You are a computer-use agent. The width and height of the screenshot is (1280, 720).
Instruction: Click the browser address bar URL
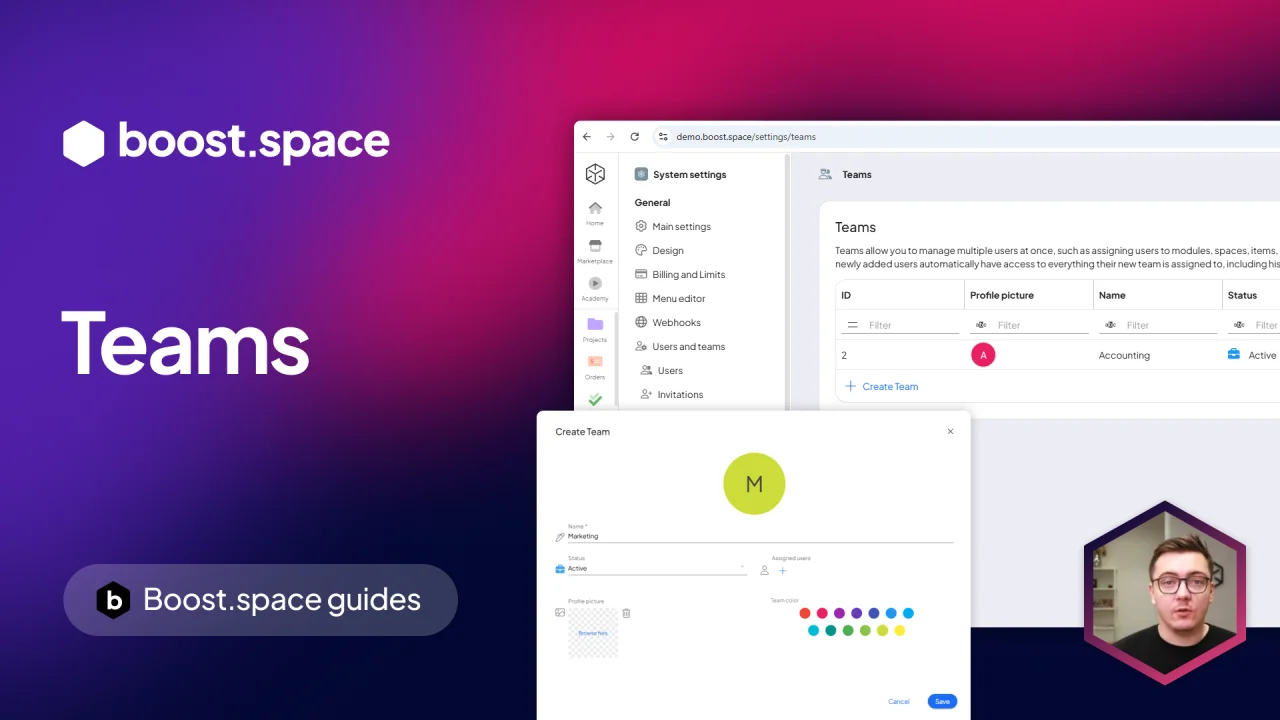click(746, 137)
